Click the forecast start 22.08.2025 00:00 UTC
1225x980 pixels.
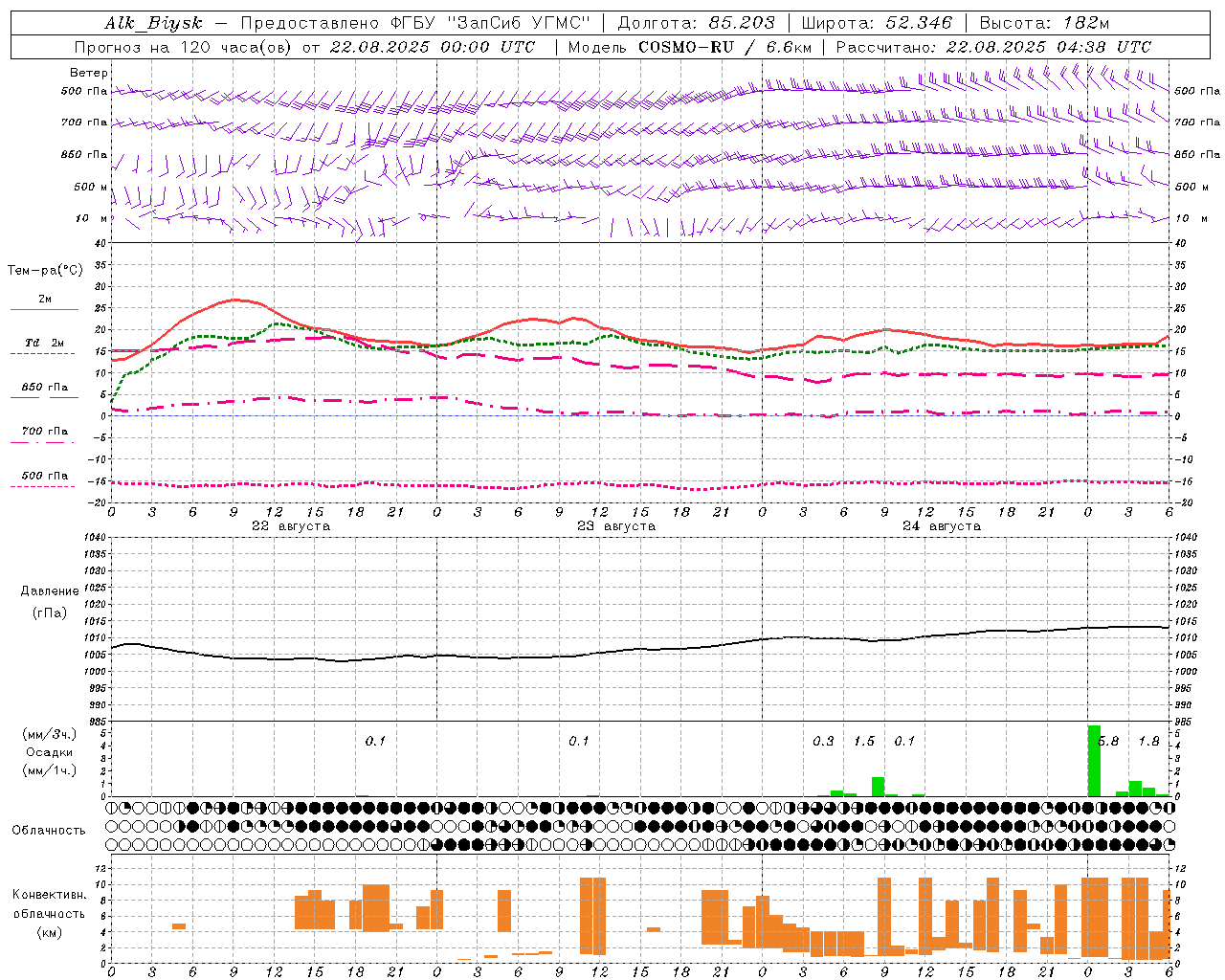pyautogui.click(x=433, y=47)
